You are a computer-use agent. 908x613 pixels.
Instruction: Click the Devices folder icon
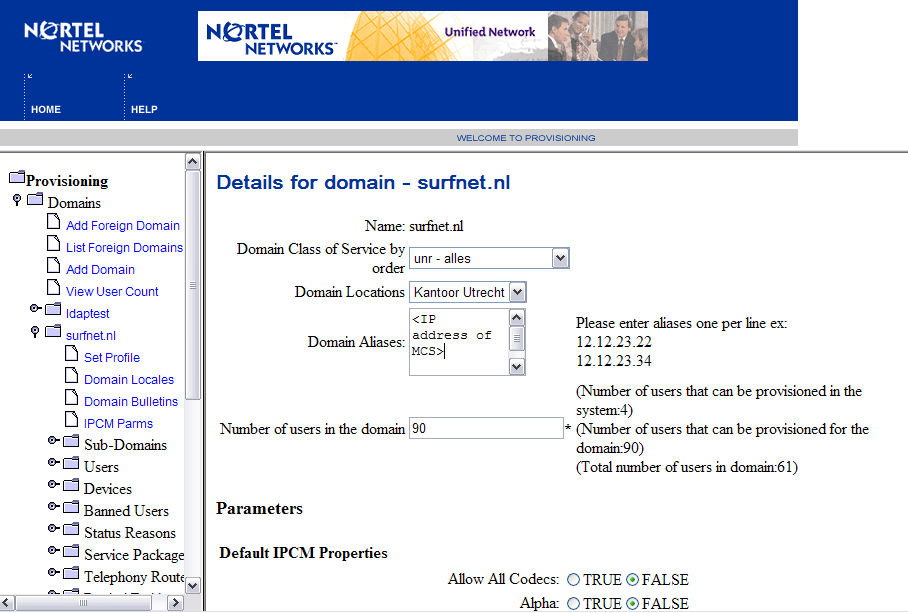[x=71, y=485]
